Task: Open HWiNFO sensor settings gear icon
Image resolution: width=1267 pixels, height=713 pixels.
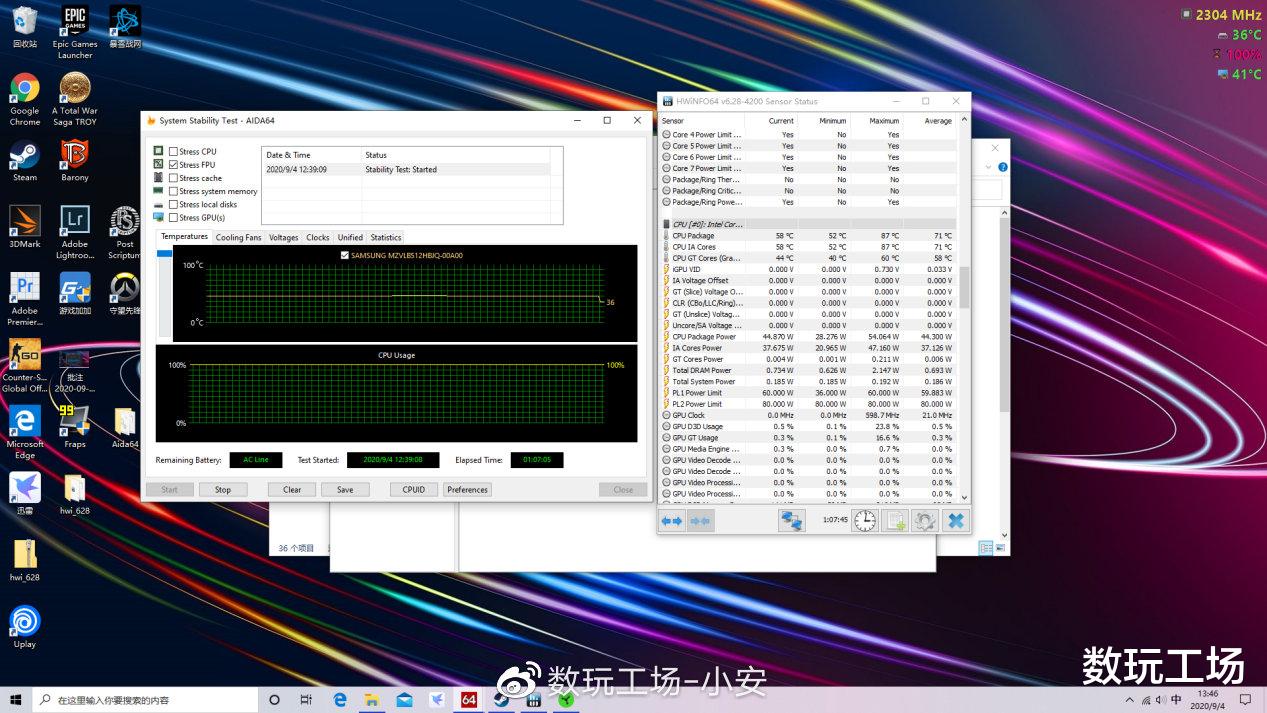Action: 925,521
